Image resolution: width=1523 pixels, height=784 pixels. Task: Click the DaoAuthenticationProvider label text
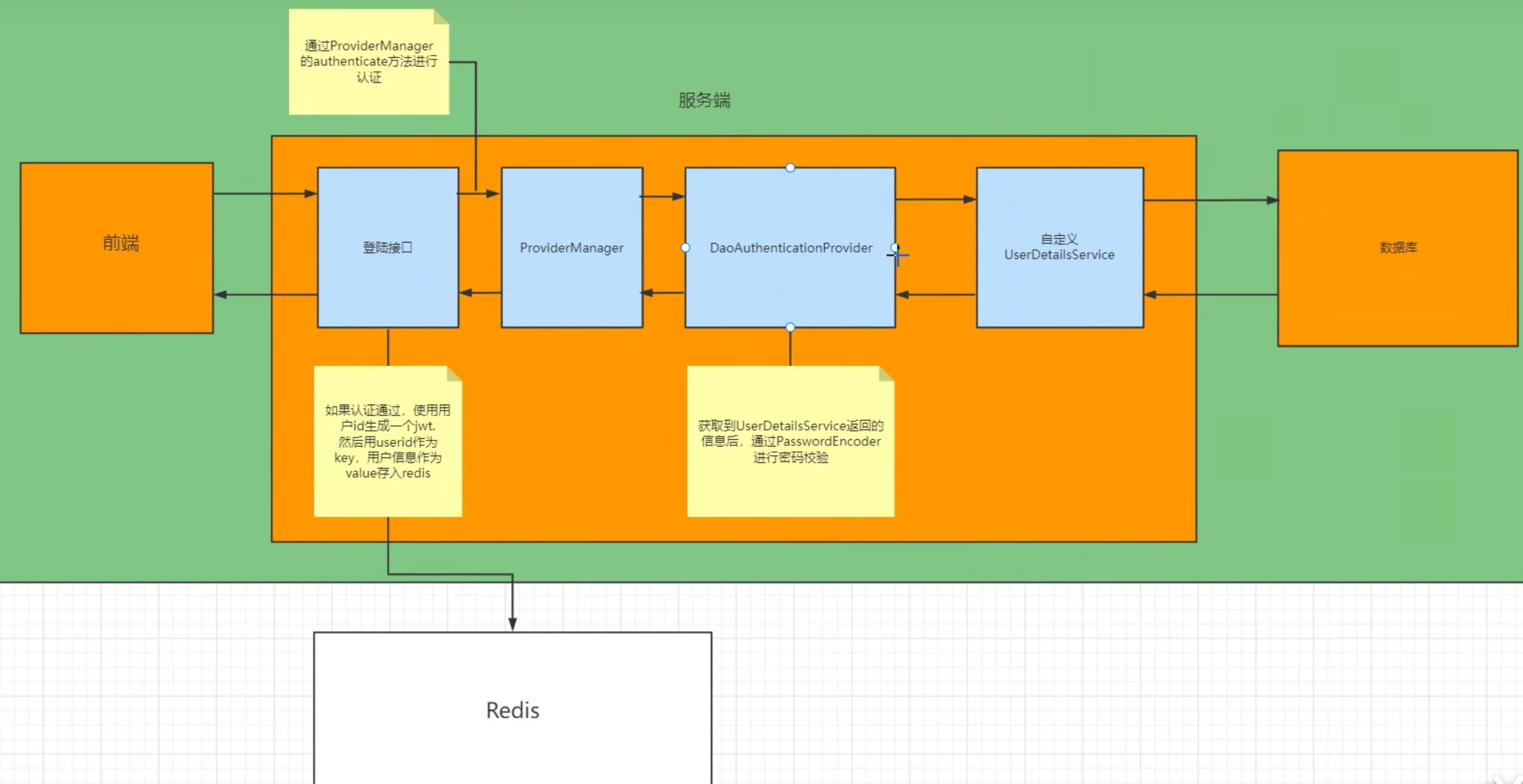click(x=791, y=248)
